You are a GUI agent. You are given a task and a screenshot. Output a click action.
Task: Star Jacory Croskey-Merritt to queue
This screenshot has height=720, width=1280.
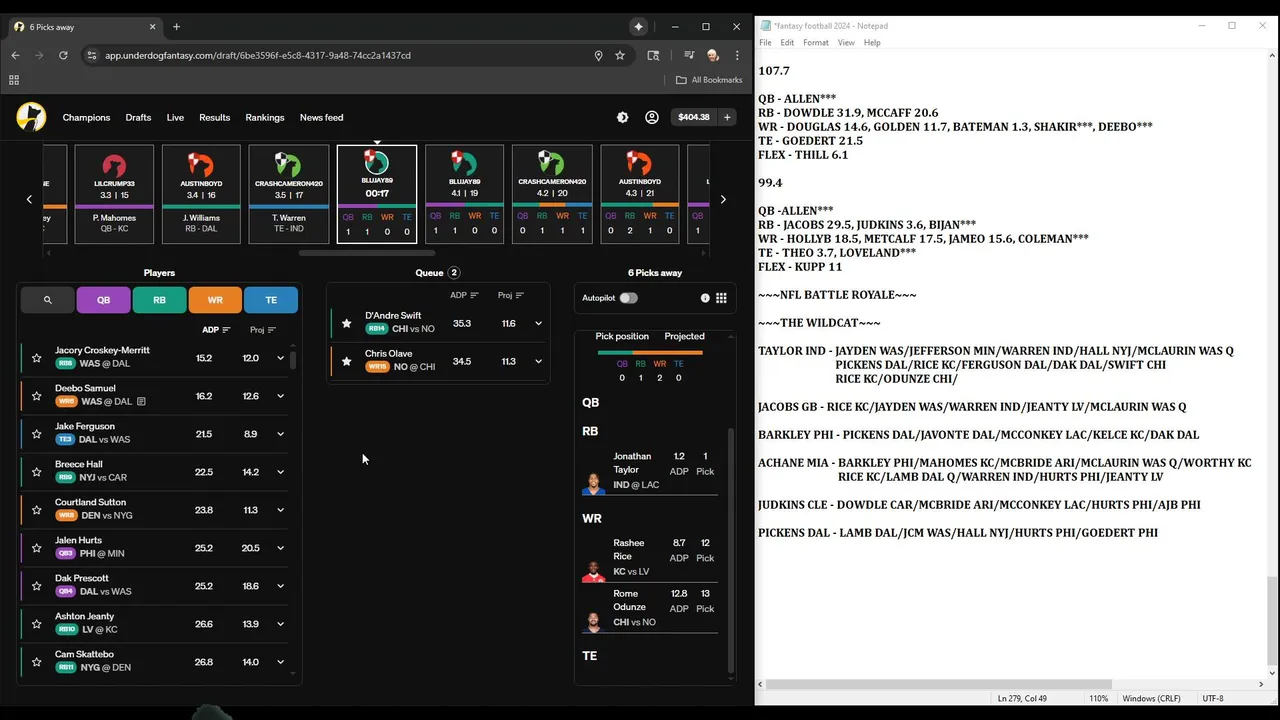(x=37, y=358)
